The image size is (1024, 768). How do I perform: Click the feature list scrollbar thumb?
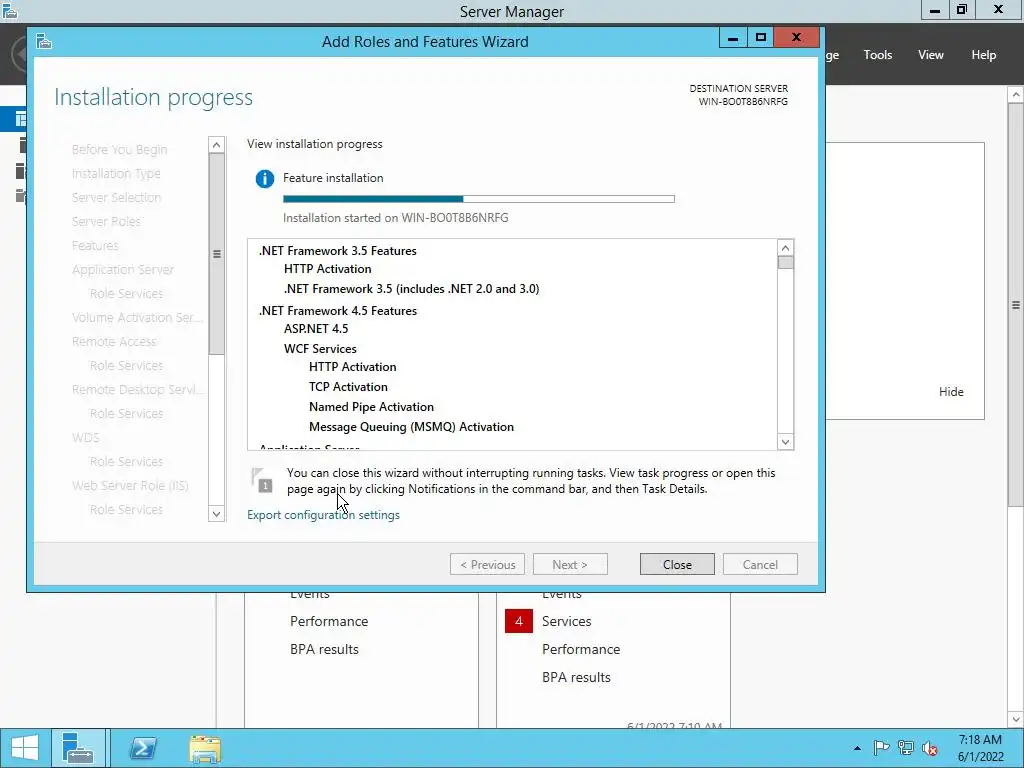pos(785,263)
